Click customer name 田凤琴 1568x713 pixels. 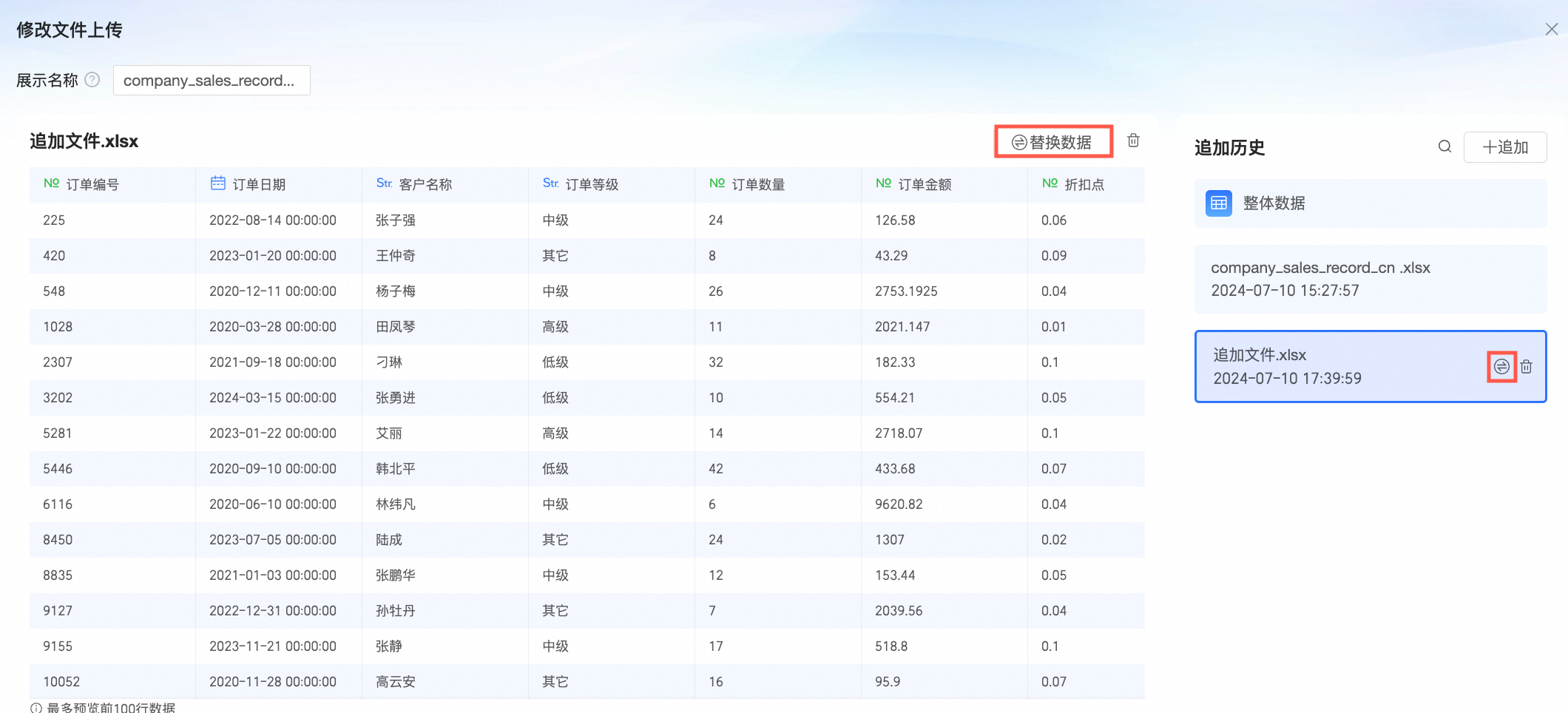(396, 327)
